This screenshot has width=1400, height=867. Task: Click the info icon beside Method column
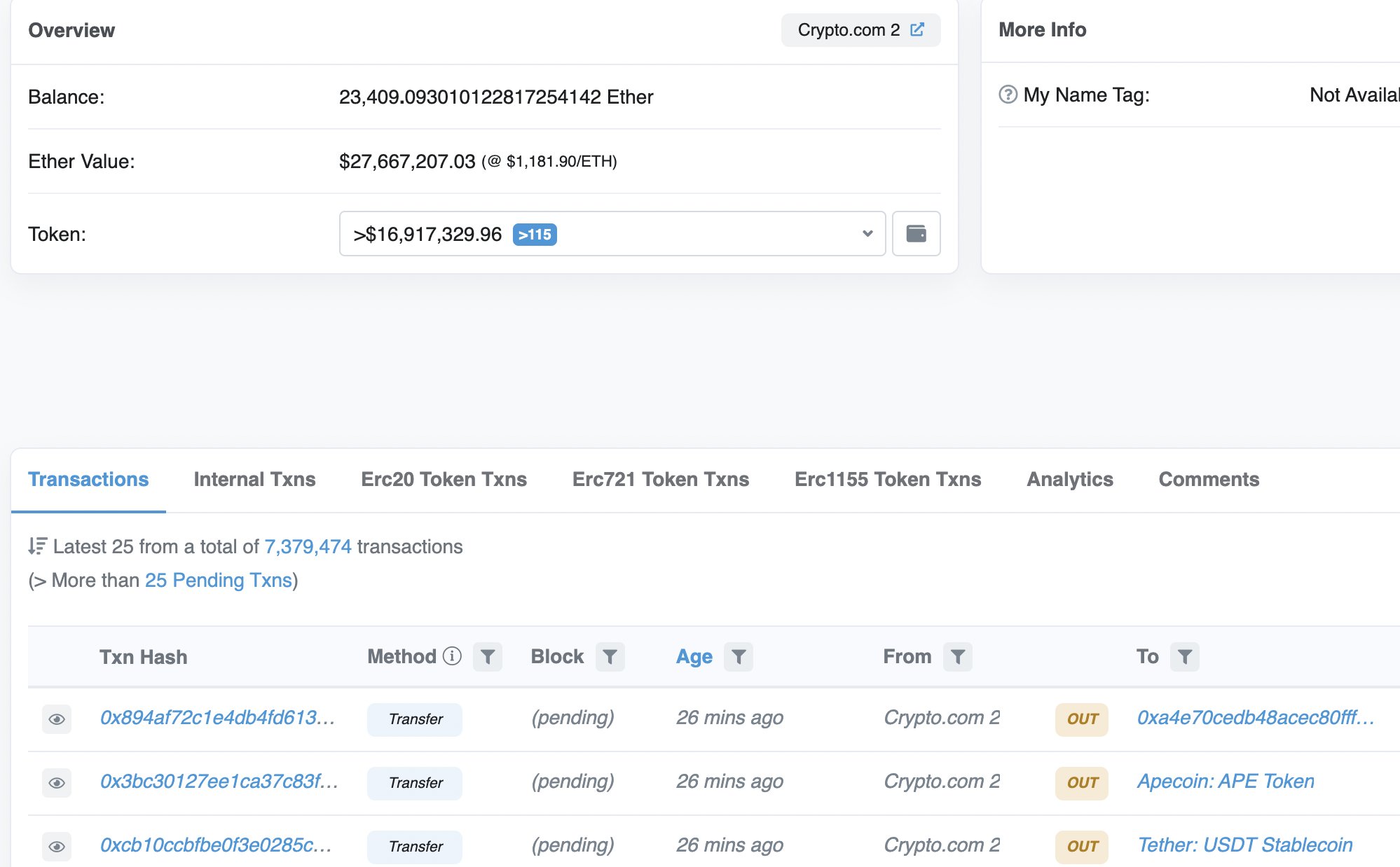452,656
